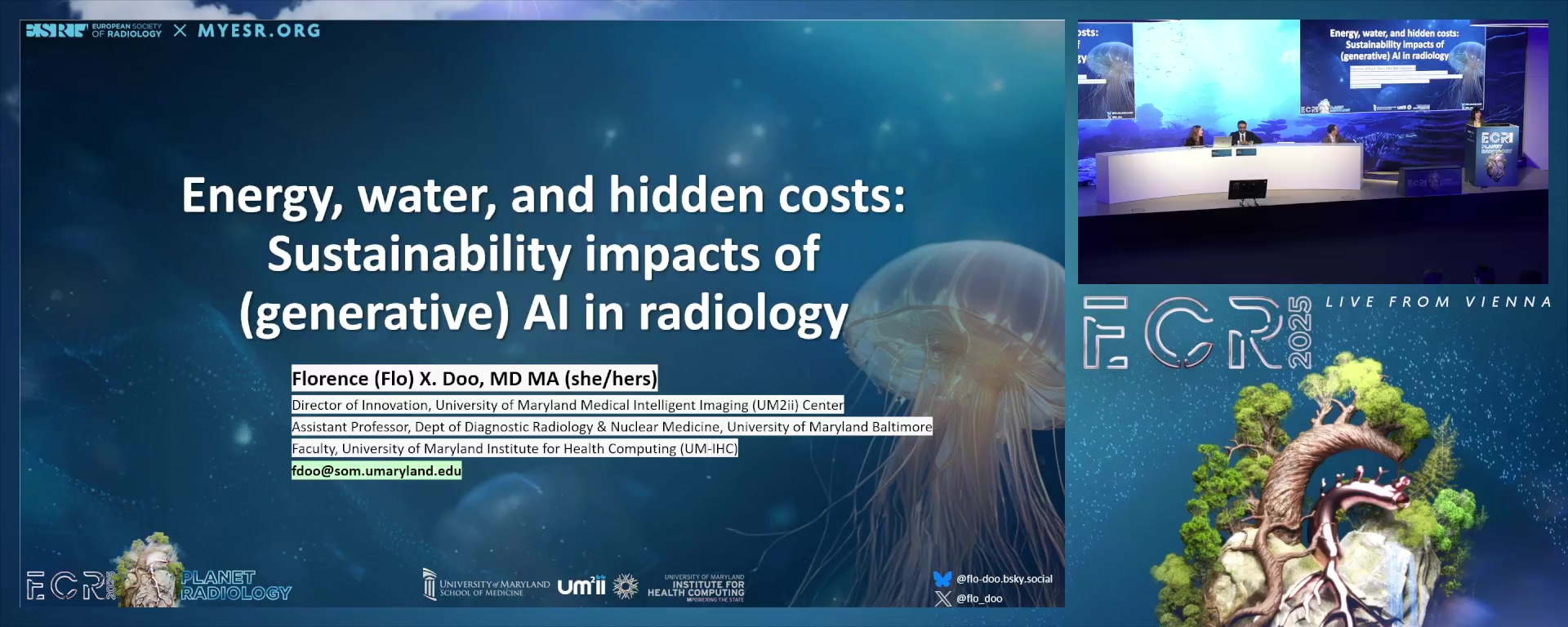Click the large ECR 2025 logo on right
Image resolution: width=1568 pixels, height=627 pixels.
point(1197,332)
